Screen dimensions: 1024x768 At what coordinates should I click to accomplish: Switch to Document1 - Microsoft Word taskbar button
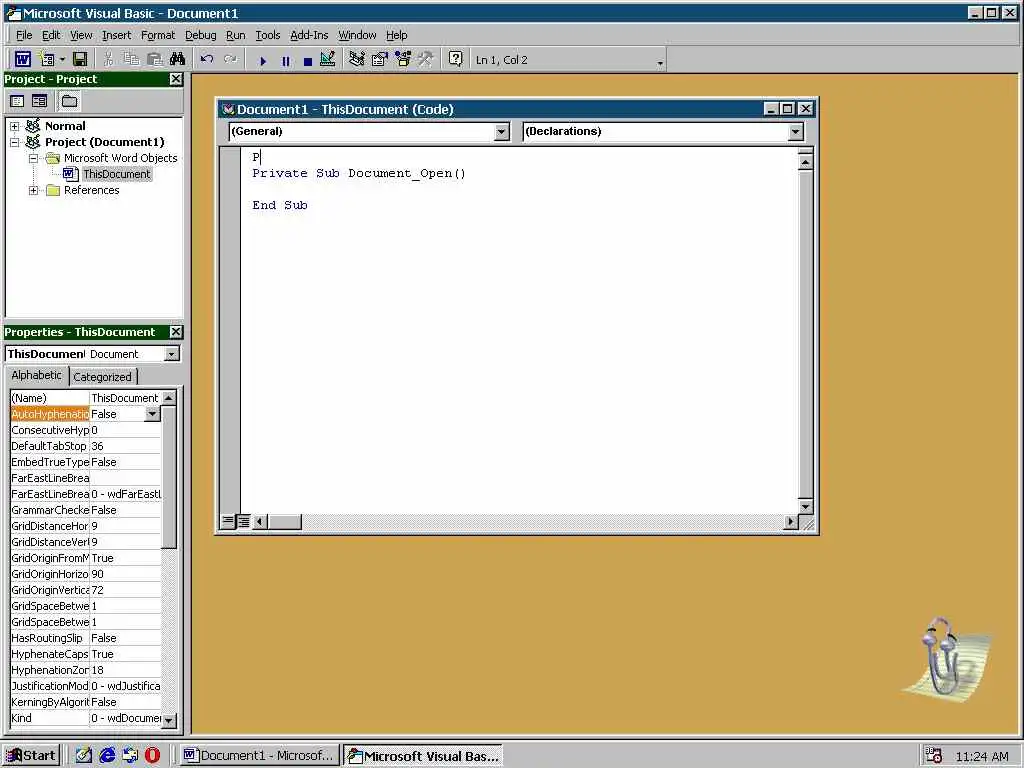point(259,756)
